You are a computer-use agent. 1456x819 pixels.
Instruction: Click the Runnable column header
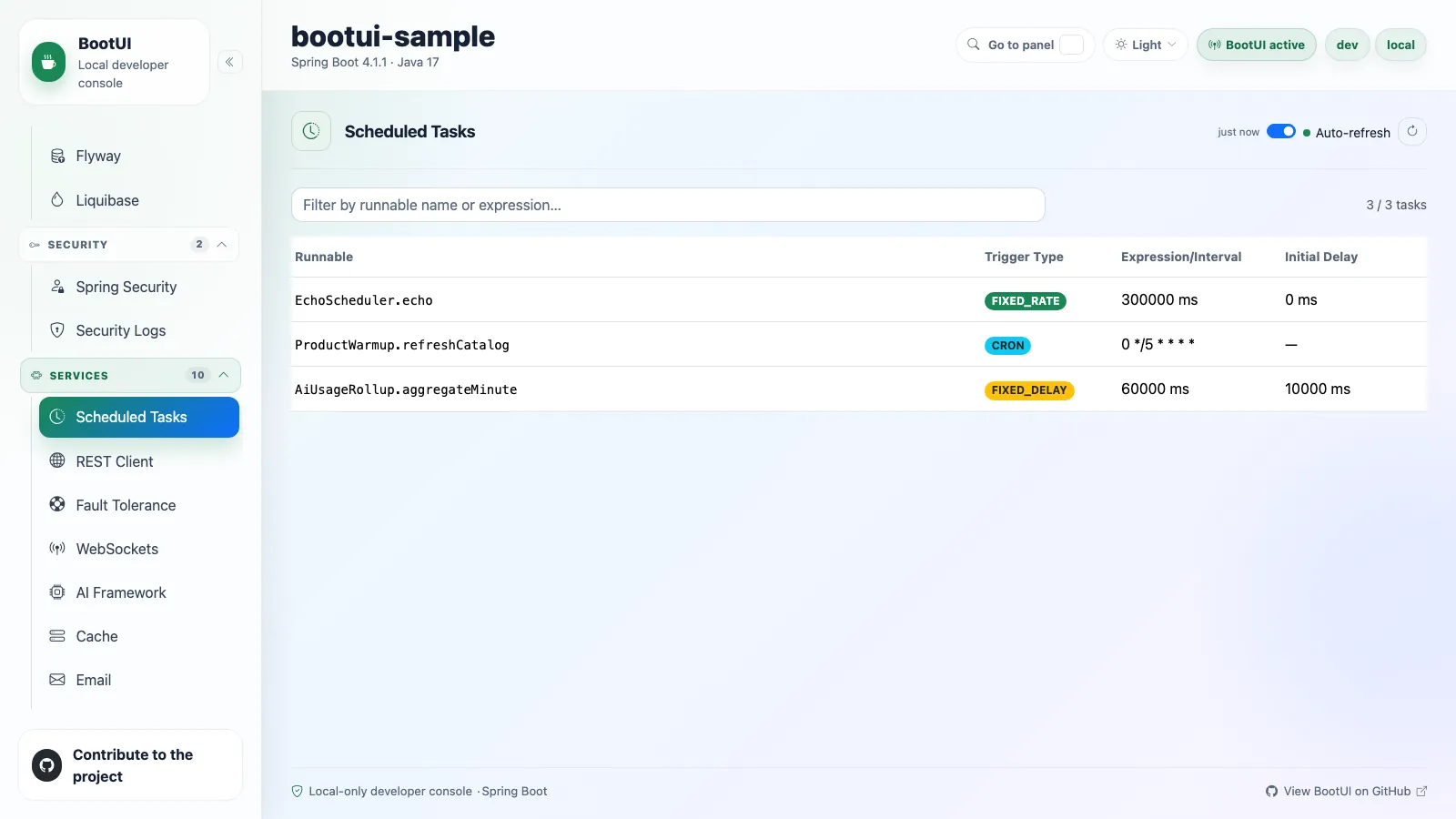[x=324, y=257]
